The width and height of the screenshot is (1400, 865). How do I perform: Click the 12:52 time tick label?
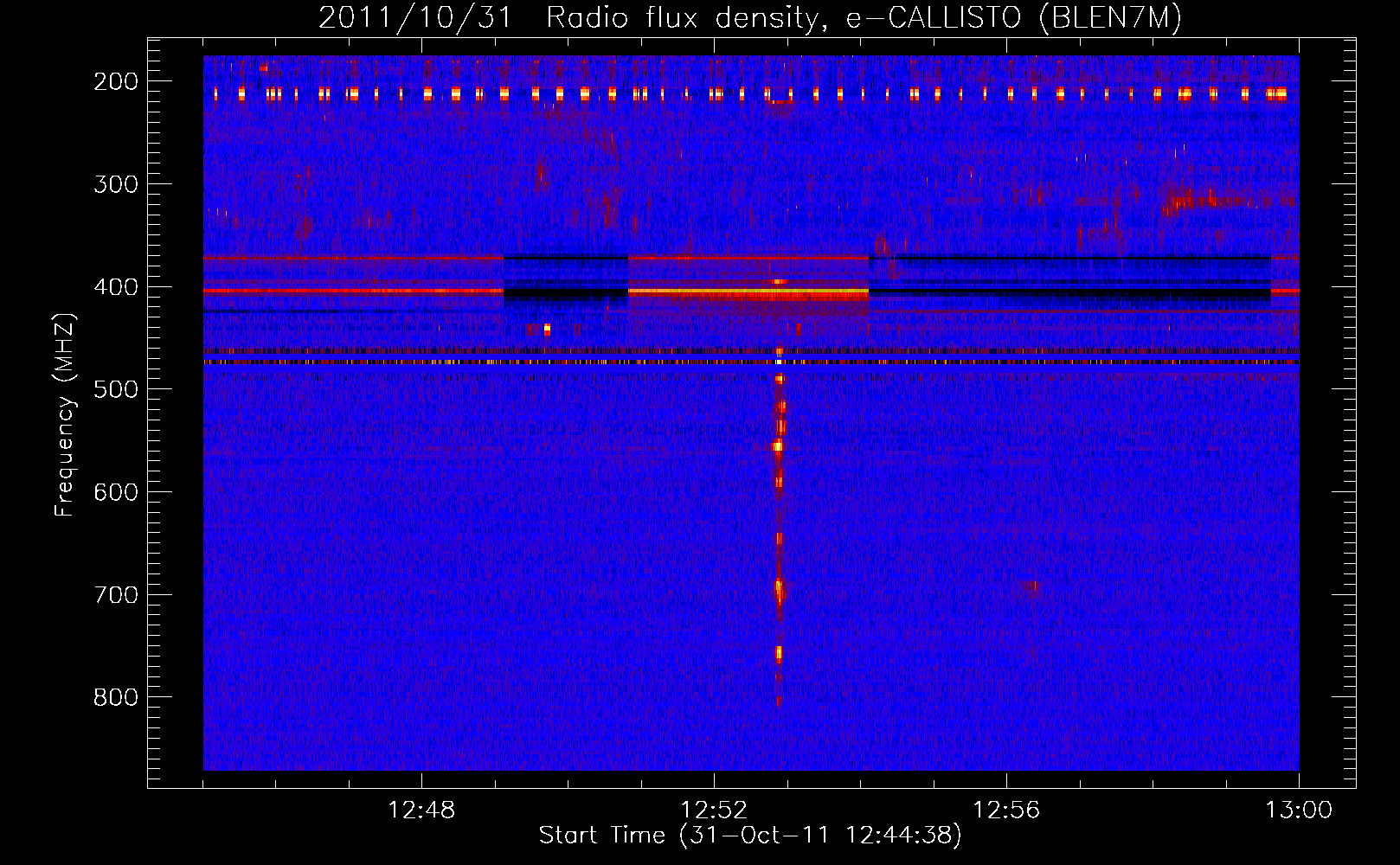pos(714,811)
